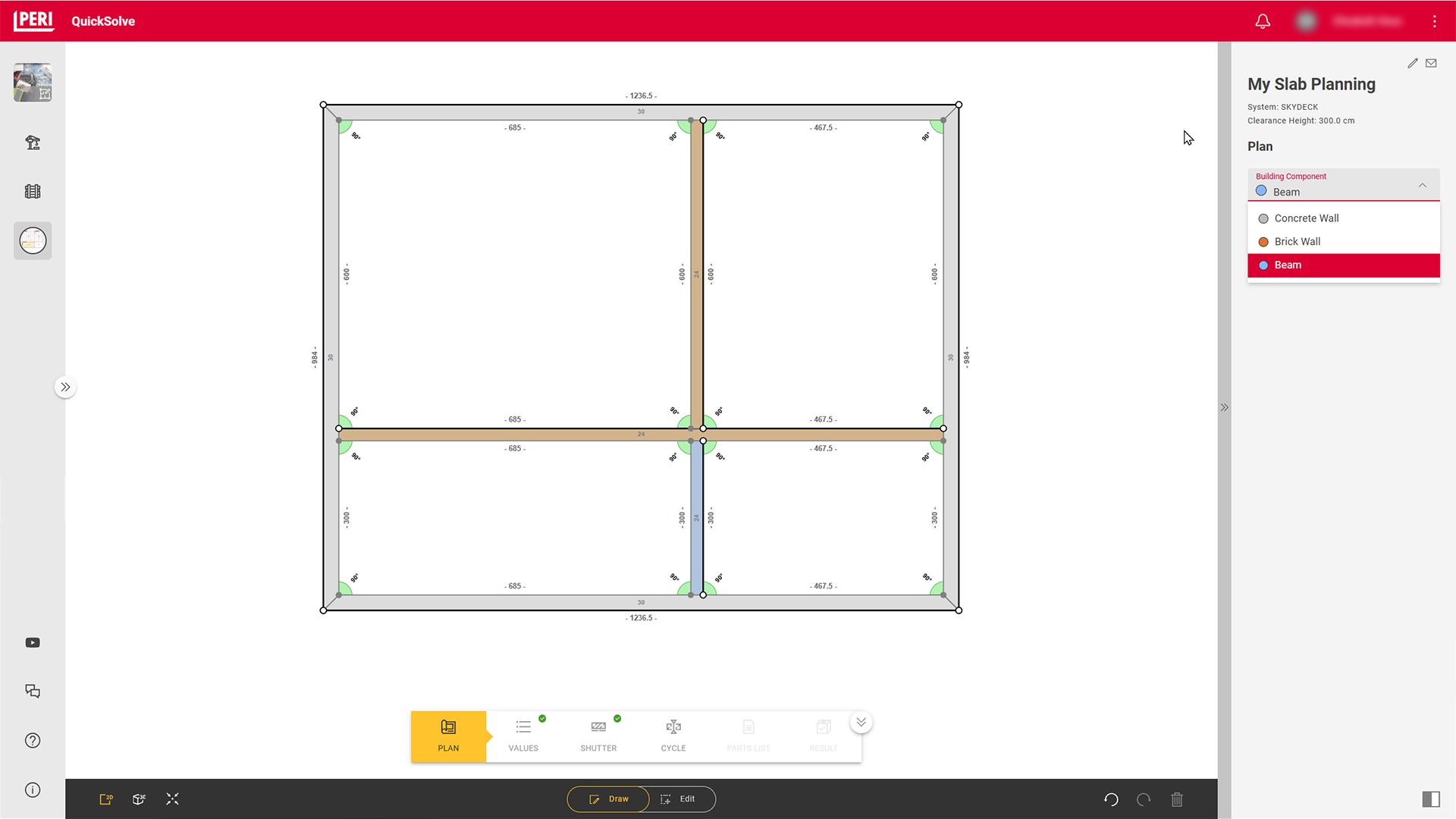Select the Brick Wall component option
1456x819 pixels.
pyautogui.click(x=1298, y=241)
